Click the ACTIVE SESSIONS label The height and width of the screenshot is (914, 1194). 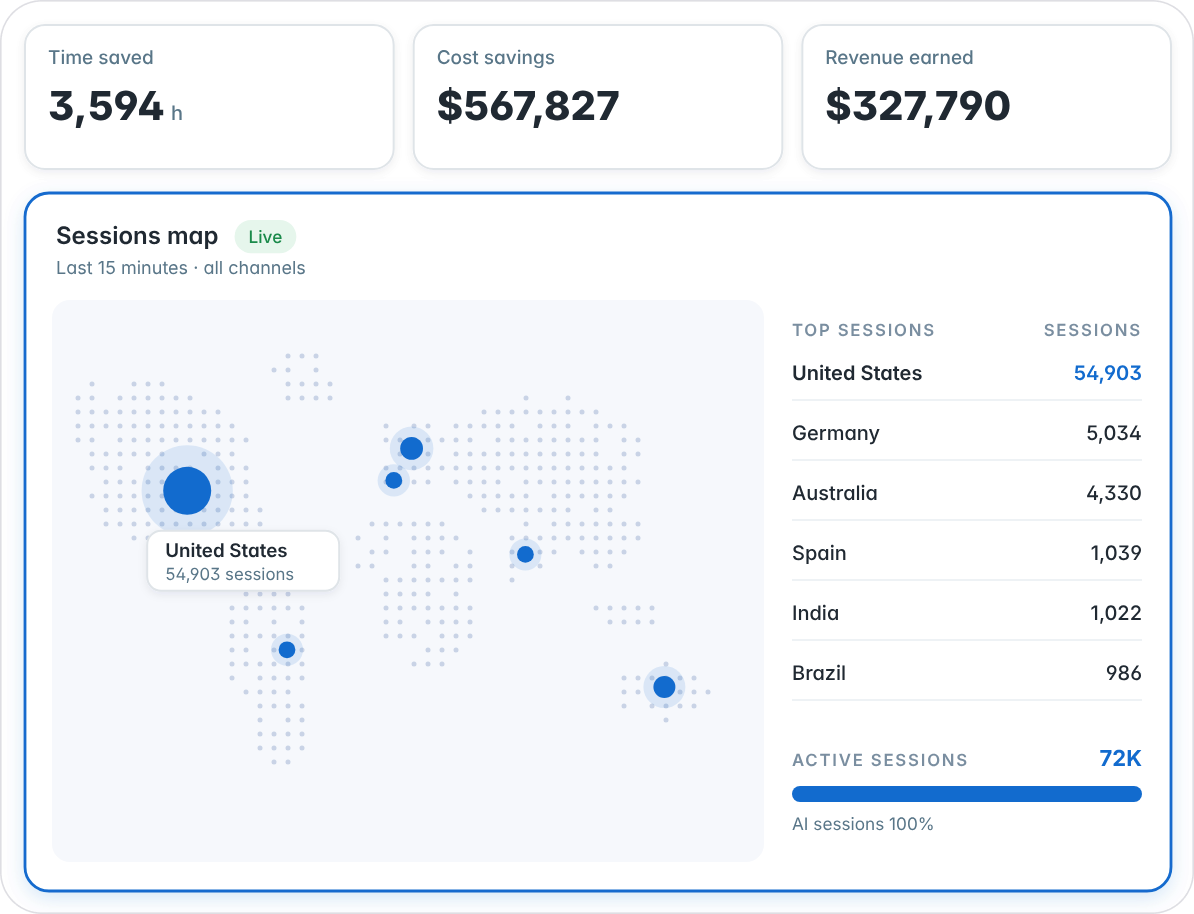pyautogui.click(x=880, y=760)
